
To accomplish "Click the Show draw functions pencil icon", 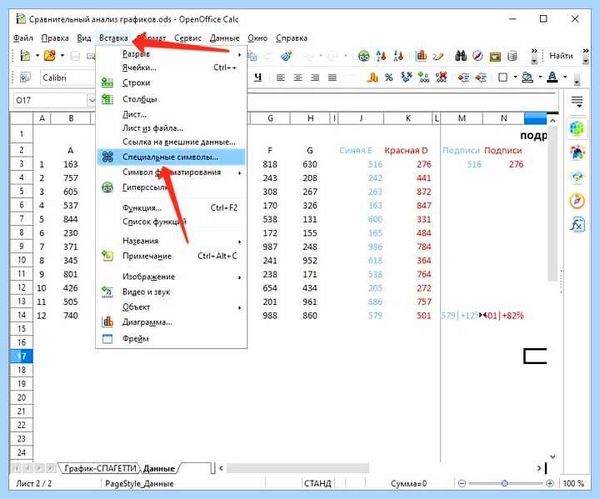I will point(438,56).
